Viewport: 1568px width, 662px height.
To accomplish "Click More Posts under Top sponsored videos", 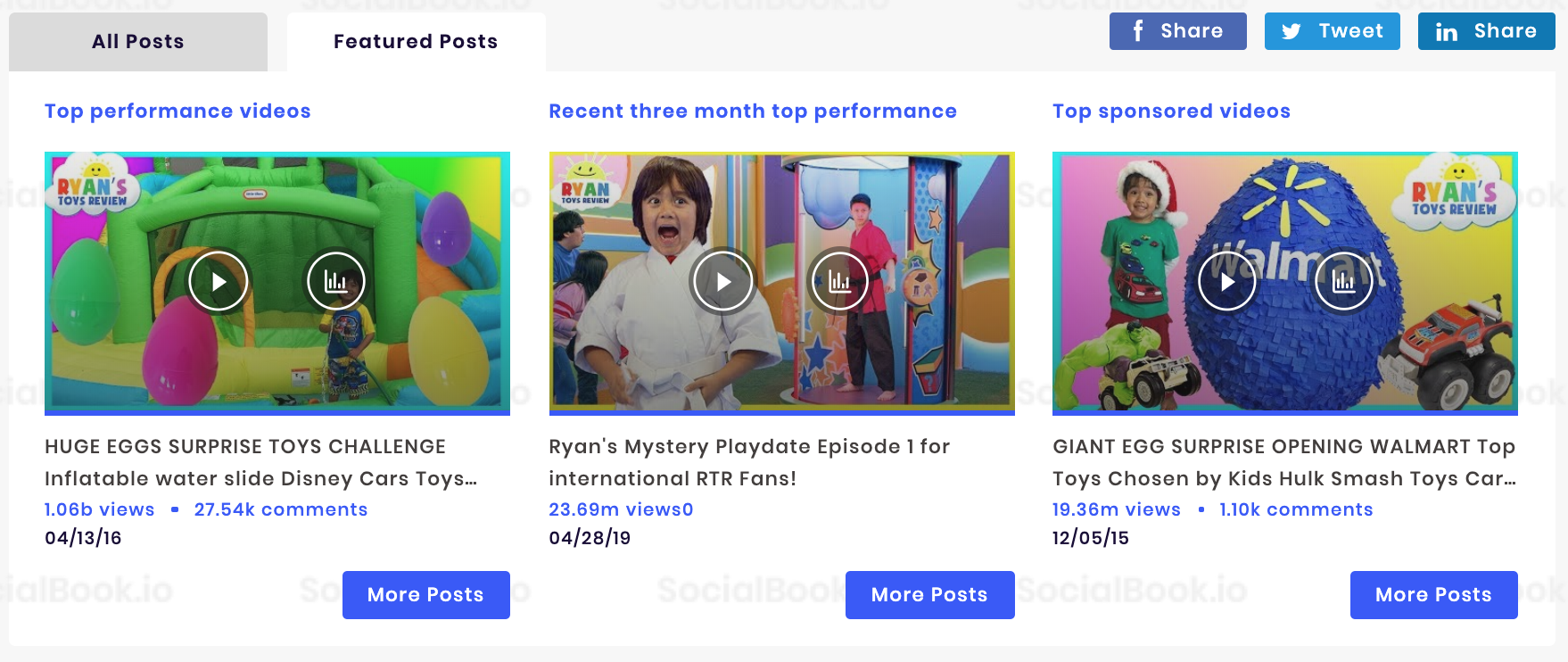I will tap(1434, 595).
